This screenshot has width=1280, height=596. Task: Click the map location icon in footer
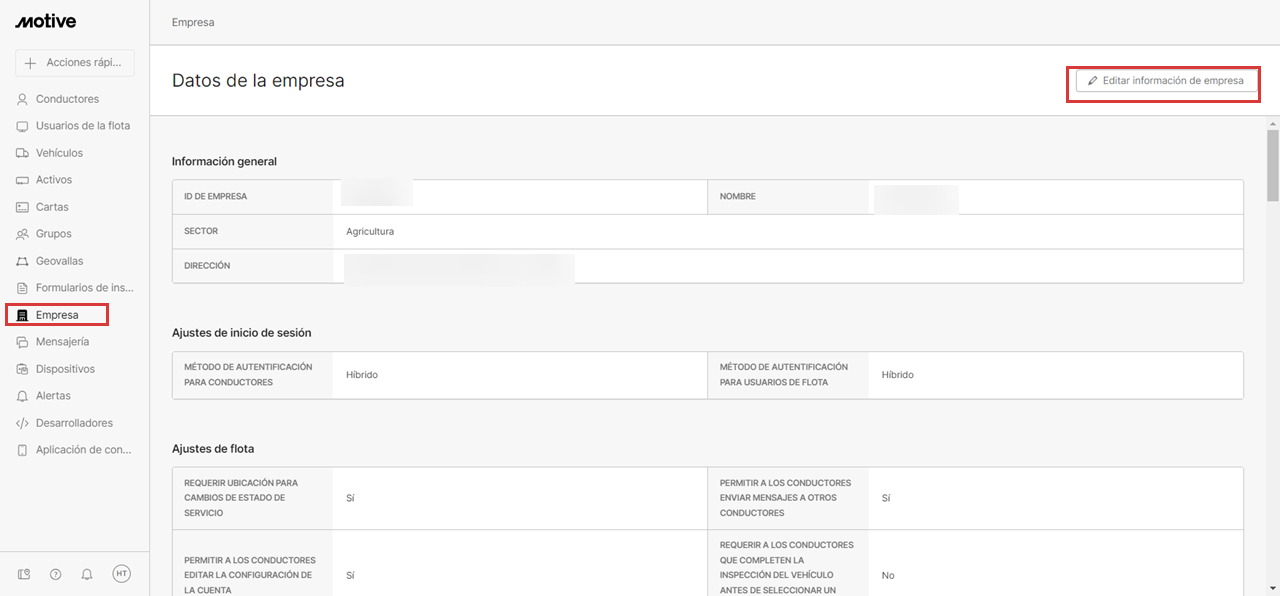pos(23,573)
